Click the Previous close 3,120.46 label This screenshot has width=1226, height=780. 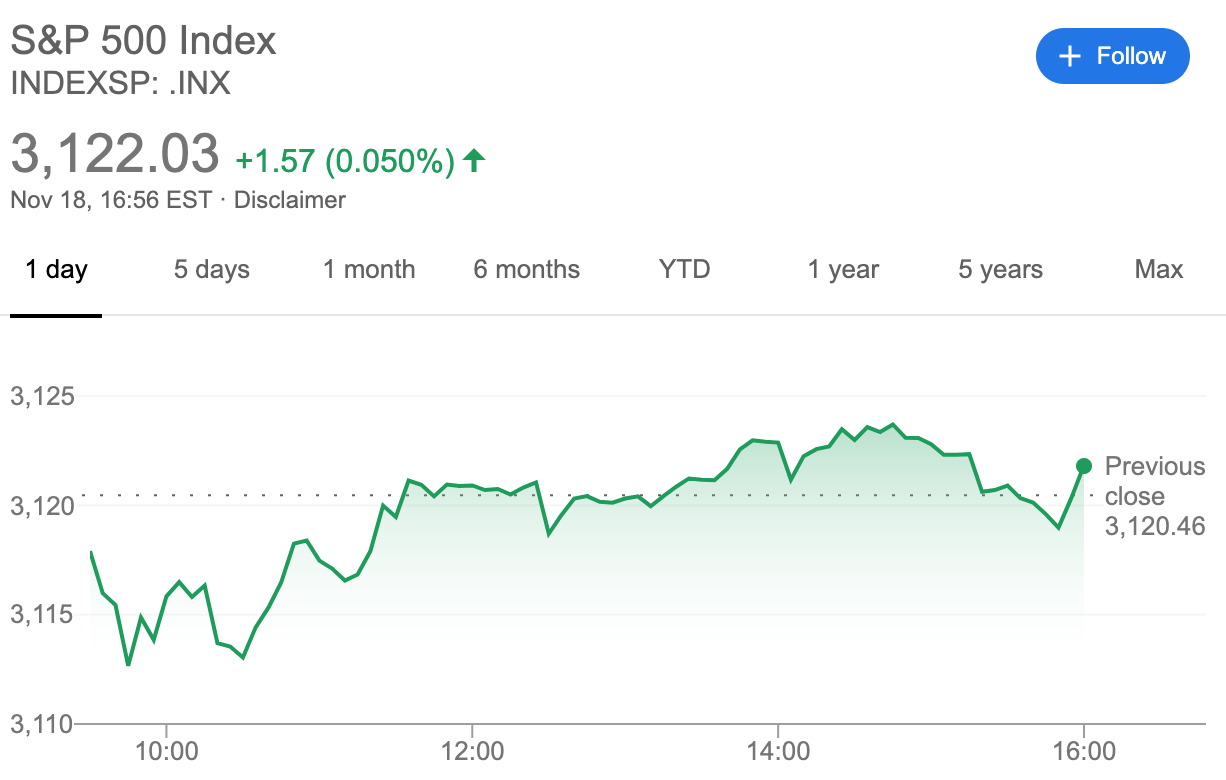tap(1155, 496)
